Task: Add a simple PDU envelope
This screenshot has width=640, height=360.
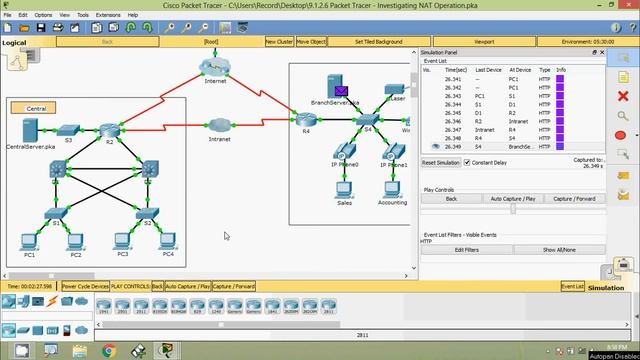Action: click(x=623, y=176)
